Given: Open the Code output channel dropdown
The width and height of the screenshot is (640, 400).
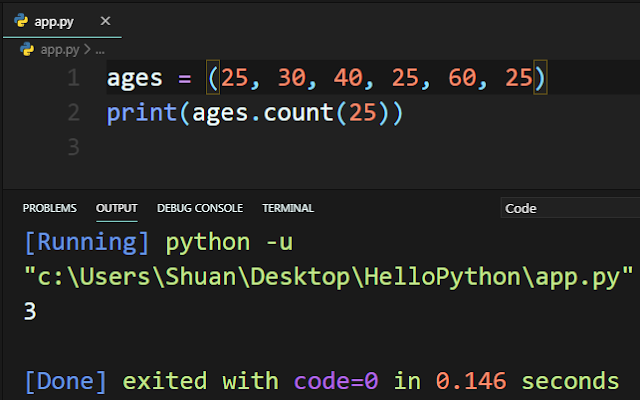Looking at the screenshot, I should (570, 208).
